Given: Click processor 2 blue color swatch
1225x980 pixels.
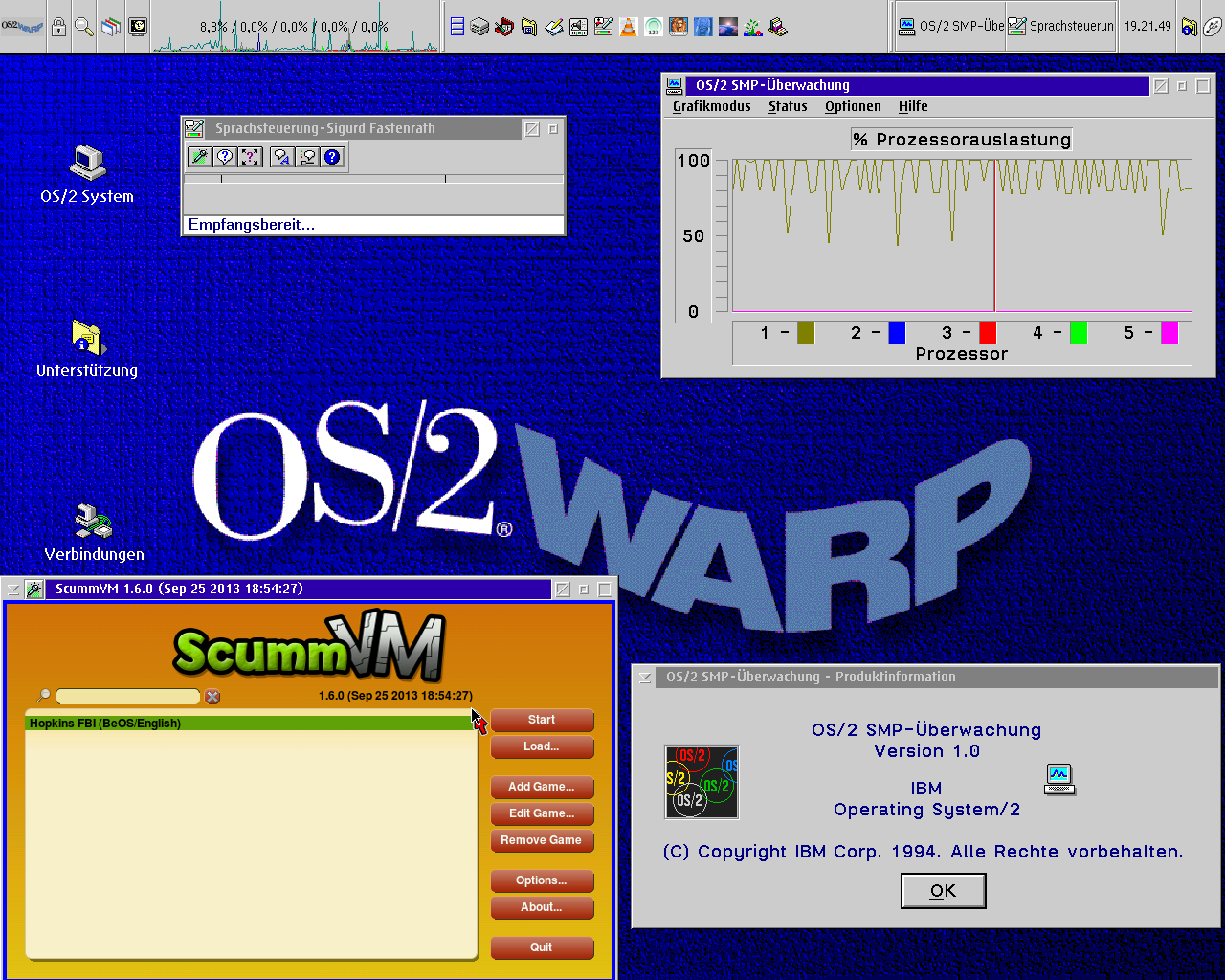Looking at the screenshot, I should pyautogui.click(x=897, y=332).
